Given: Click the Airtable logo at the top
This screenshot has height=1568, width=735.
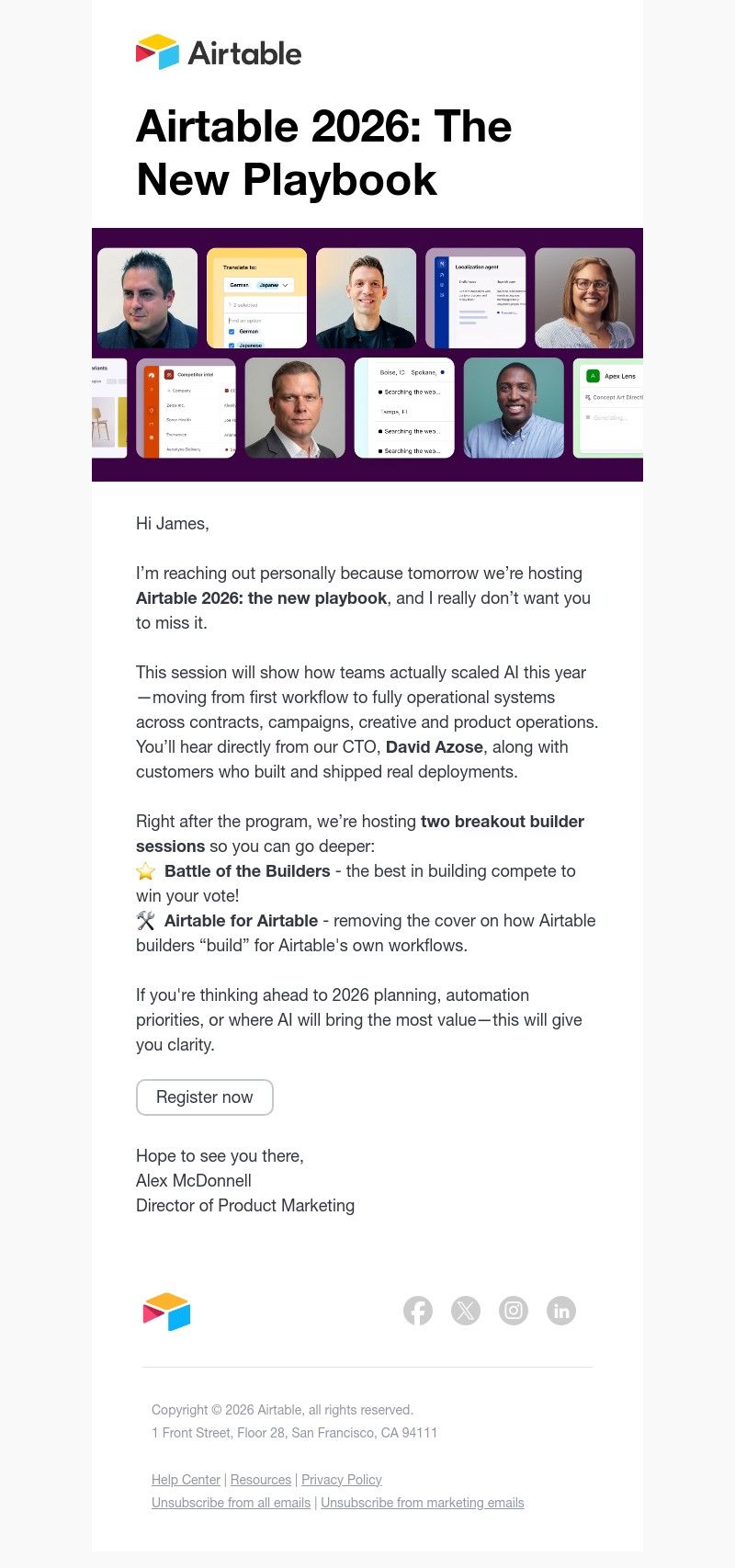Looking at the screenshot, I should pyautogui.click(x=219, y=52).
